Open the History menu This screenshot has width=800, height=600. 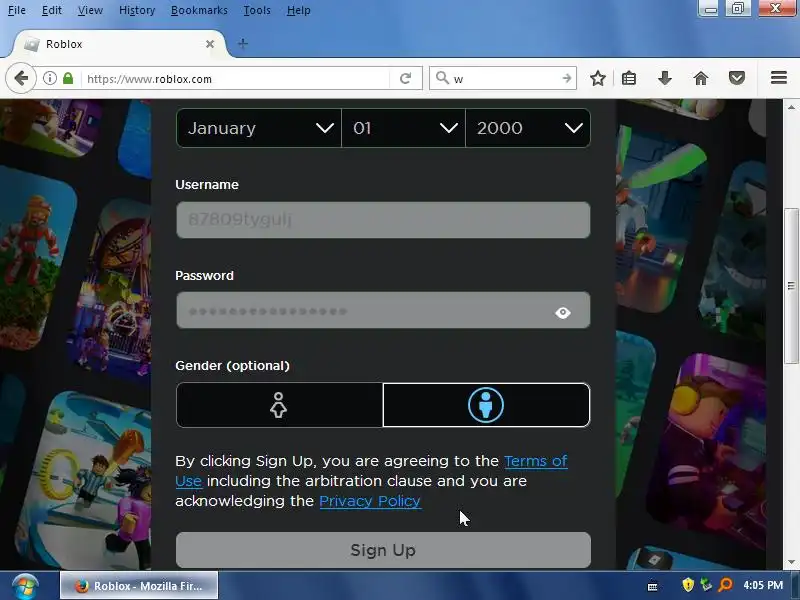(x=137, y=10)
